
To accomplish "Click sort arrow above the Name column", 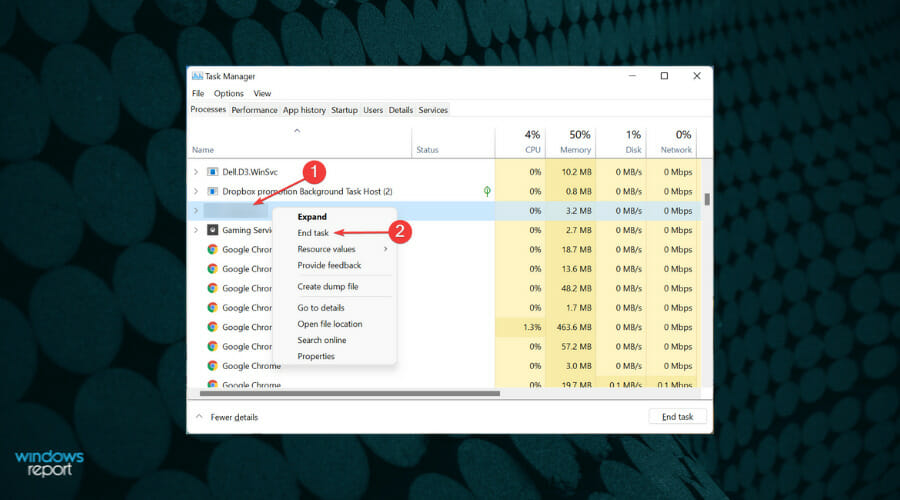I will point(297,131).
